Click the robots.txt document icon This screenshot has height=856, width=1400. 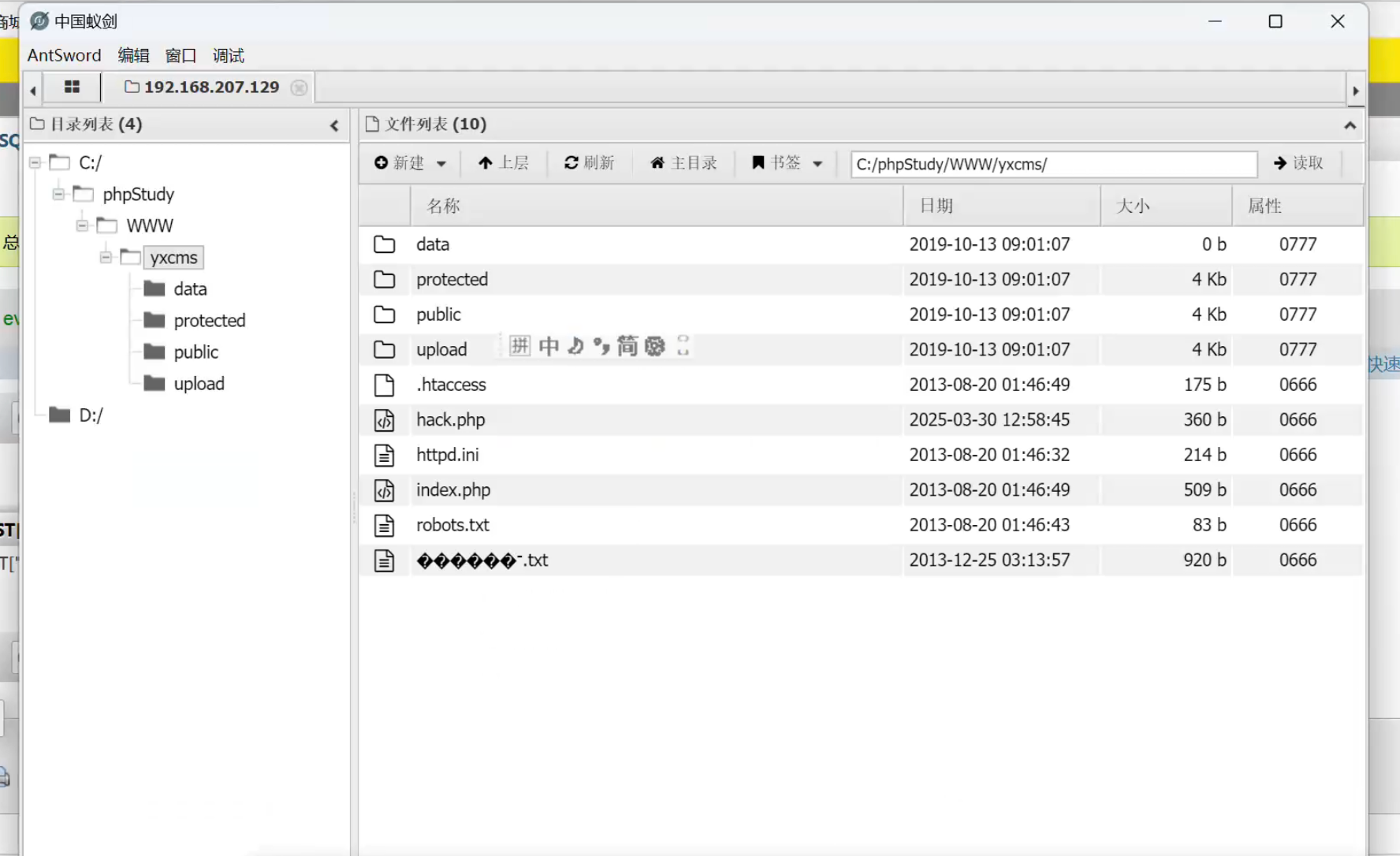(x=384, y=525)
